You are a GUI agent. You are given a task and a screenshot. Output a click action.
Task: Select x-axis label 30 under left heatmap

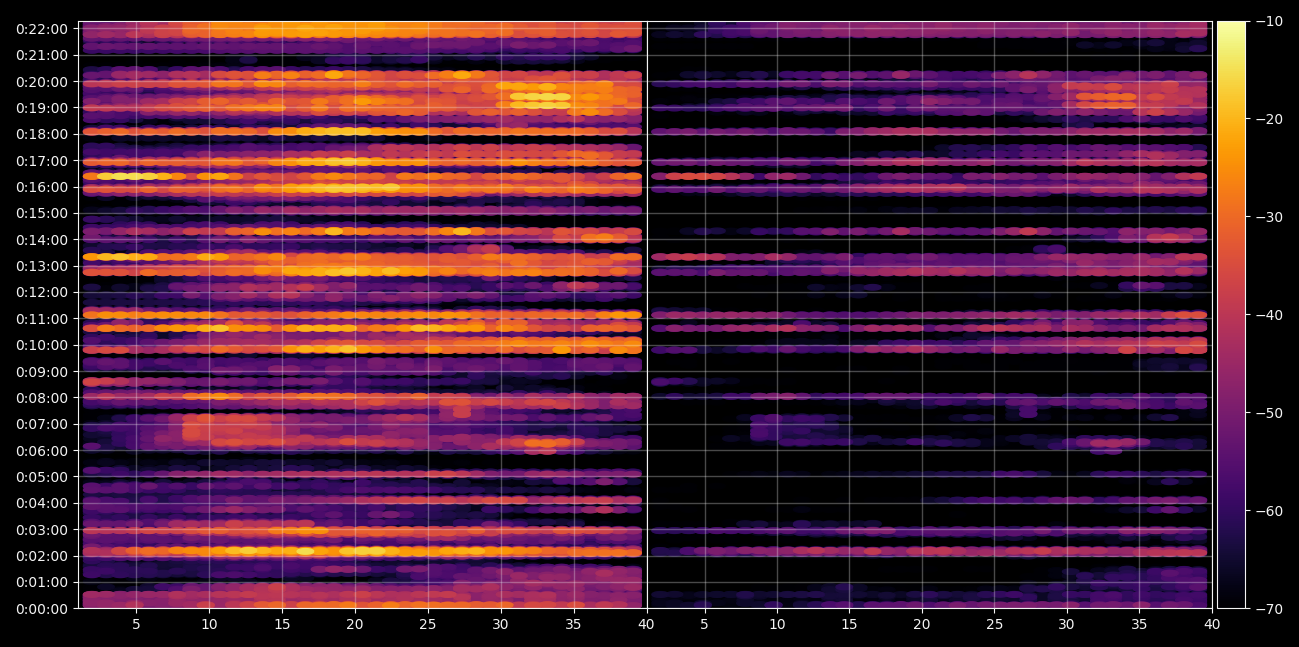[500, 624]
